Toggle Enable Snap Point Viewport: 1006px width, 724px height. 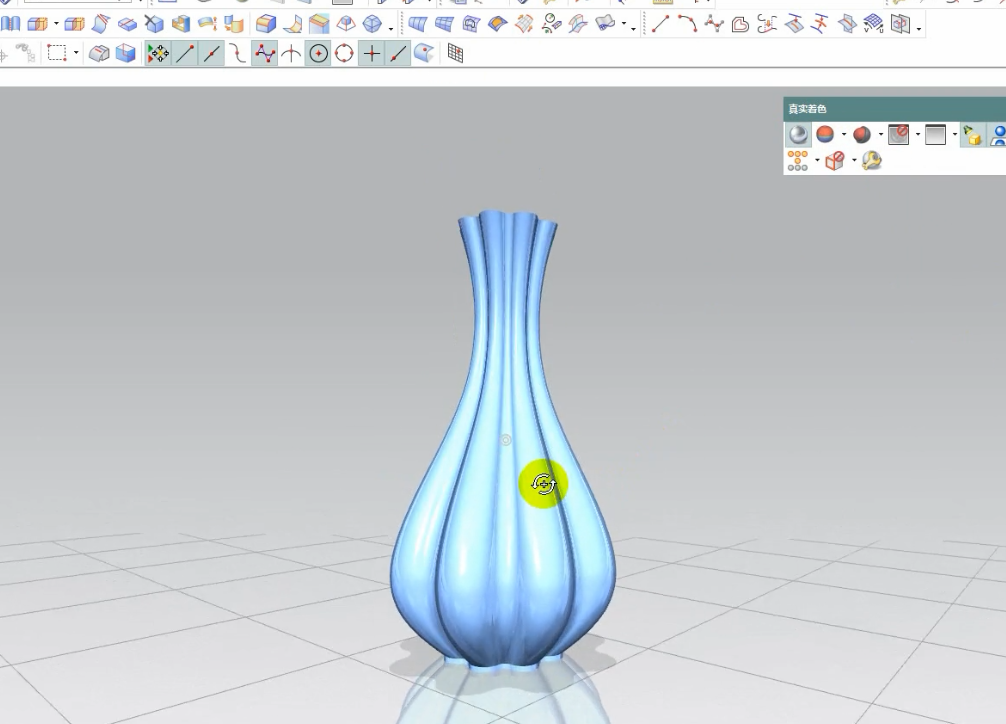point(158,53)
